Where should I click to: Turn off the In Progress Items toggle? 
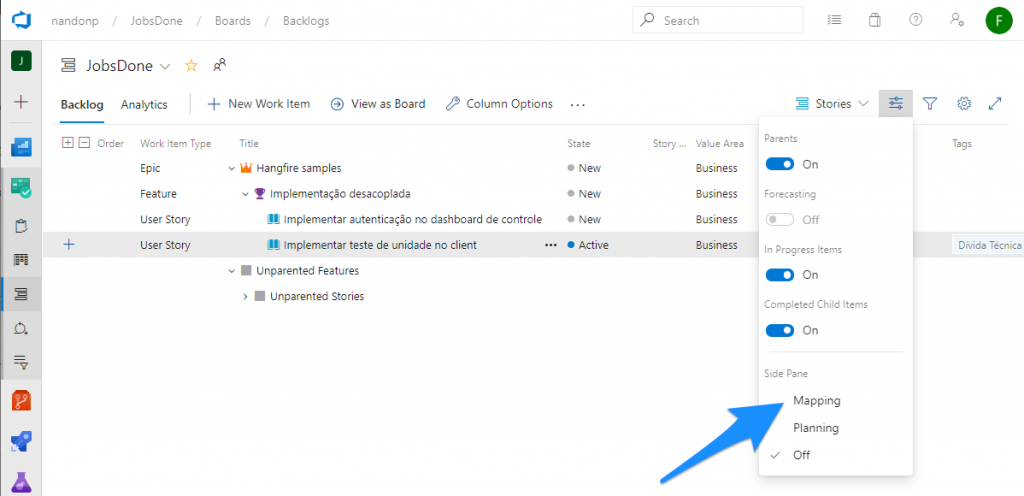click(x=780, y=275)
